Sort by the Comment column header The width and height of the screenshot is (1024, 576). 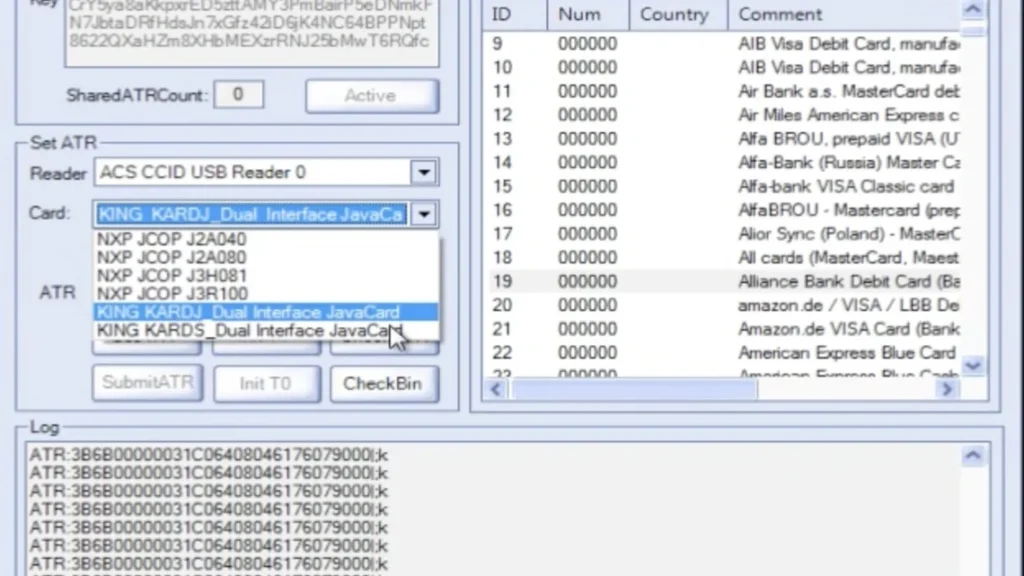tap(844, 14)
